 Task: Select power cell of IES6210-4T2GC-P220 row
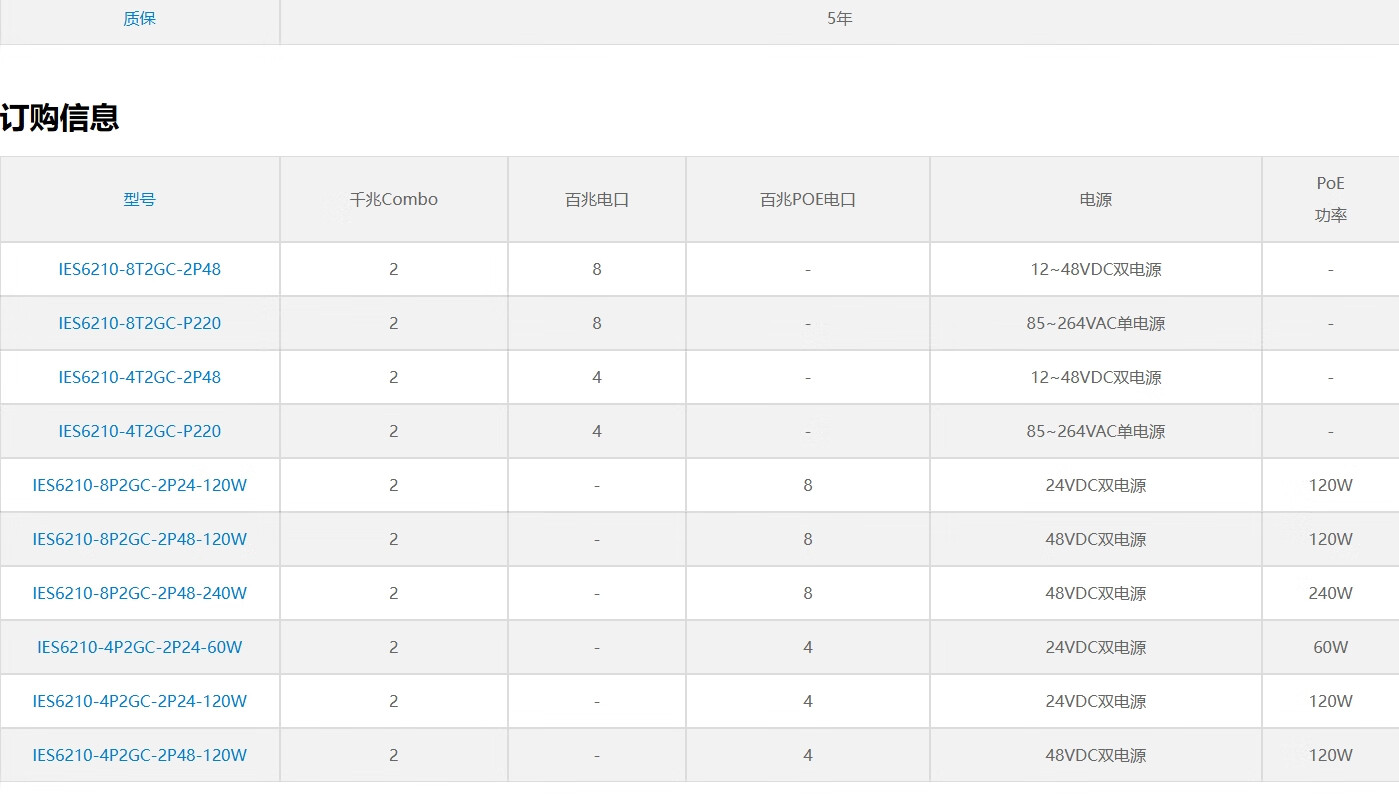point(1096,431)
